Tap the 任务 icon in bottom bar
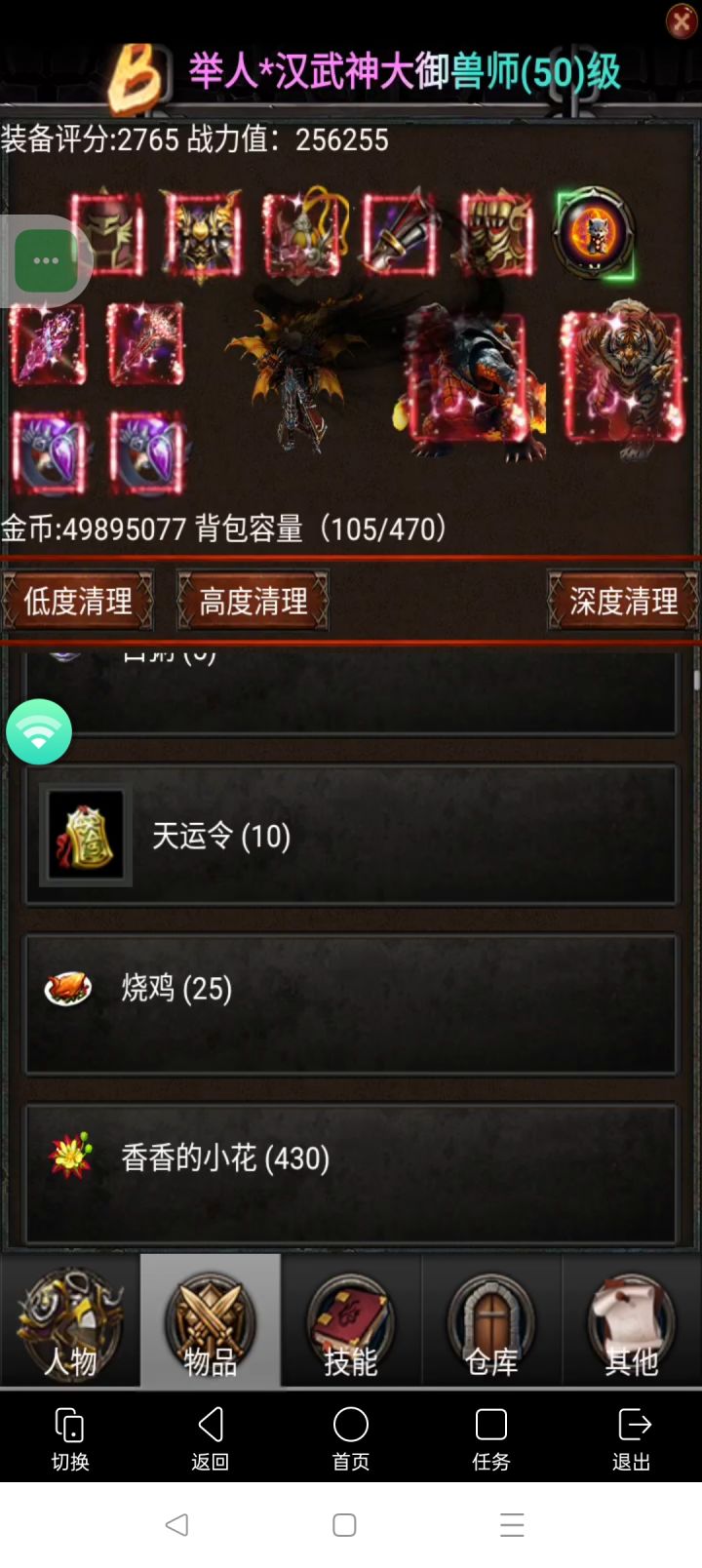 [491, 1437]
